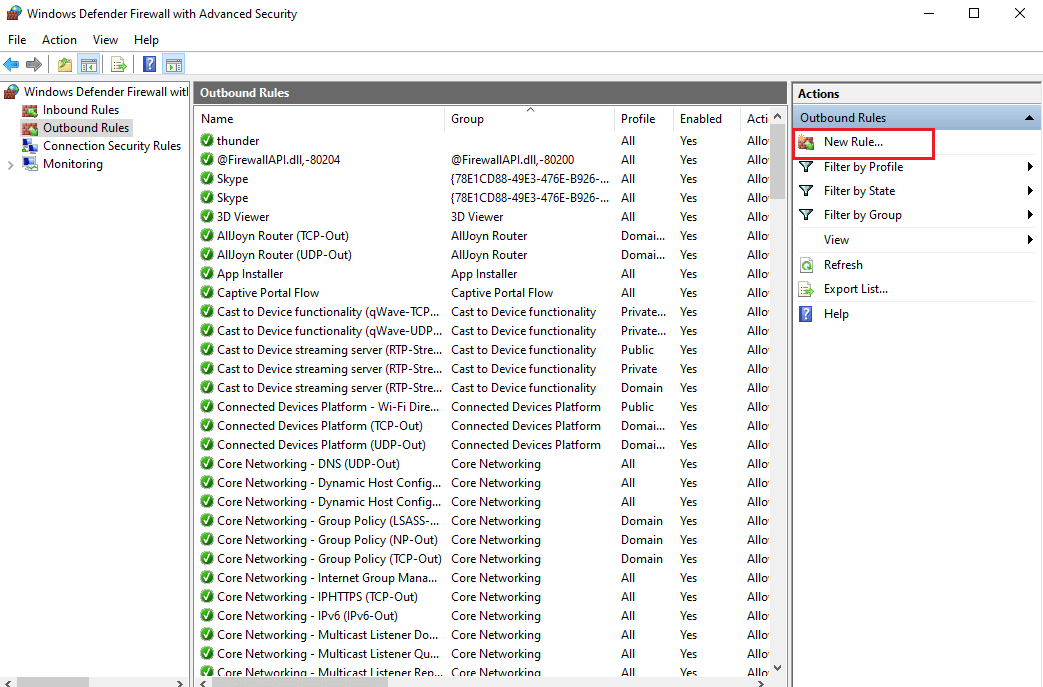Open Filter by Group submenu arrow
Screen dimensions: 1043x687
[x=1030, y=215]
